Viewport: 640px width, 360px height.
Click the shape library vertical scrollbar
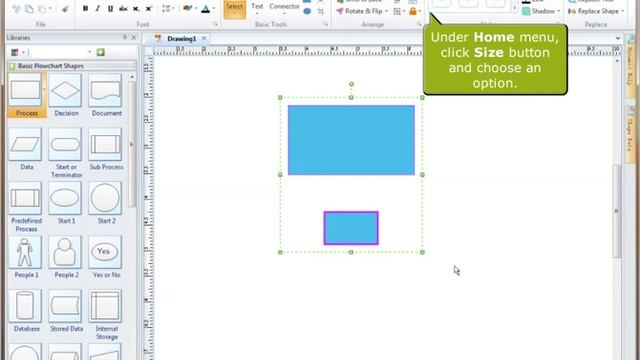point(132,143)
